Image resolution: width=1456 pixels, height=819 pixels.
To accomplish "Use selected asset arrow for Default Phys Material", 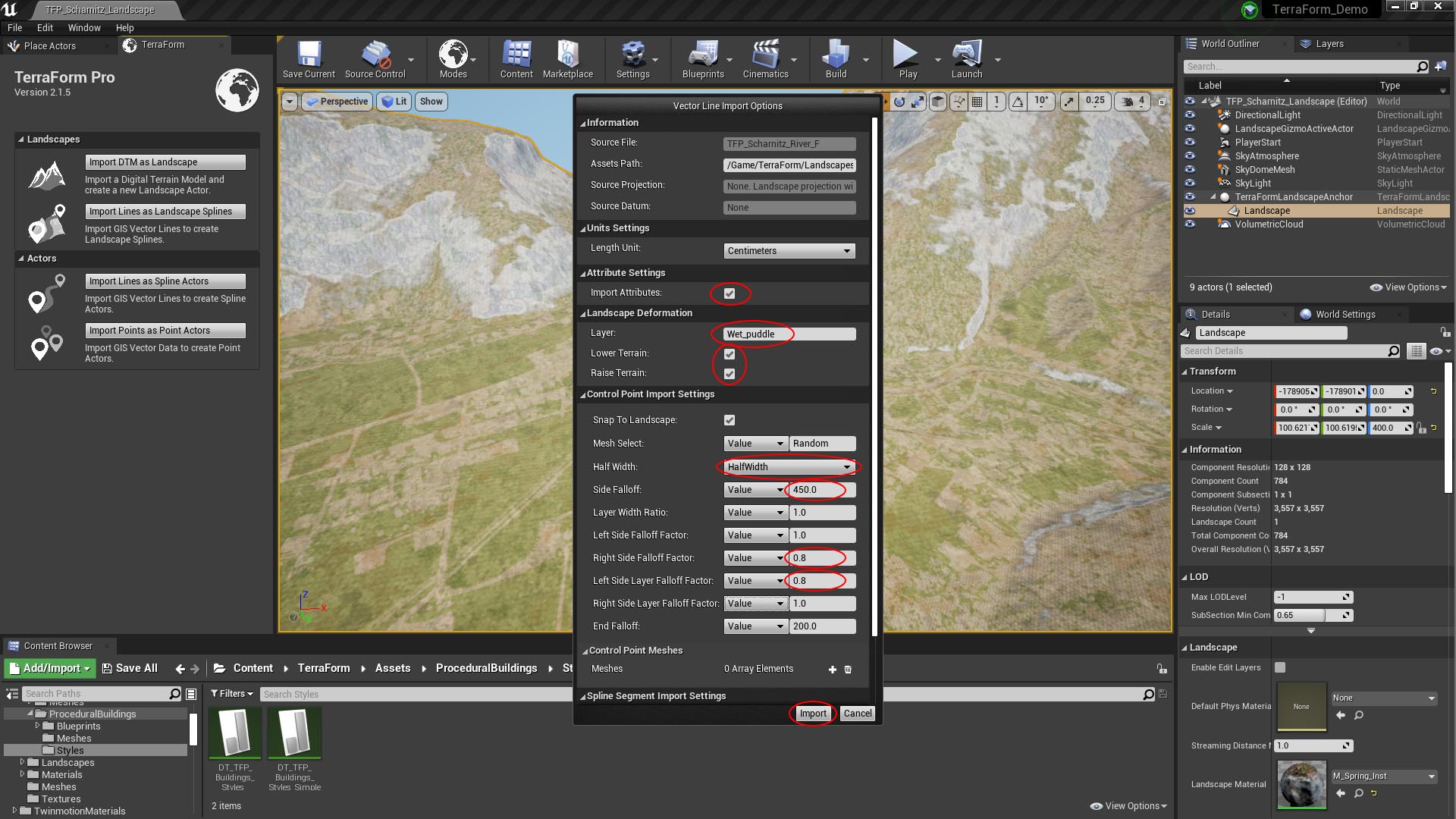I will click(1341, 715).
